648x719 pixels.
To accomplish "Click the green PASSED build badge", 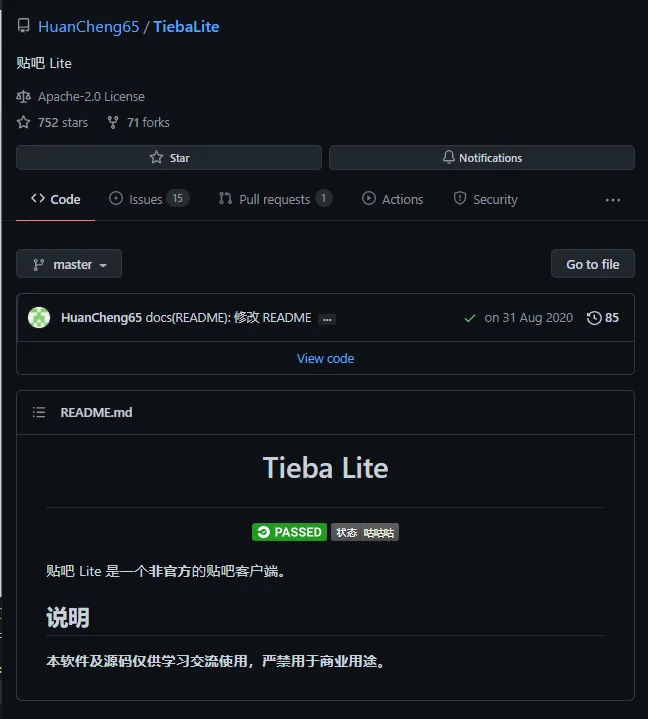I will tap(289, 532).
